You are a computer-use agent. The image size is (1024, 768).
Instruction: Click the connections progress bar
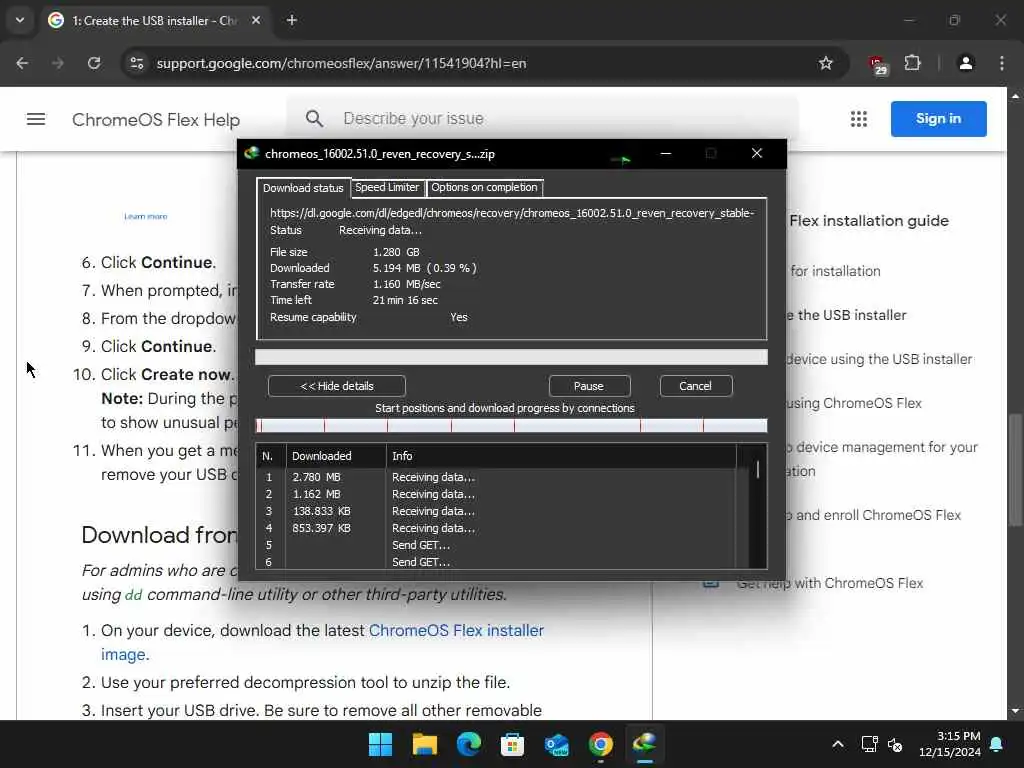pos(511,426)
